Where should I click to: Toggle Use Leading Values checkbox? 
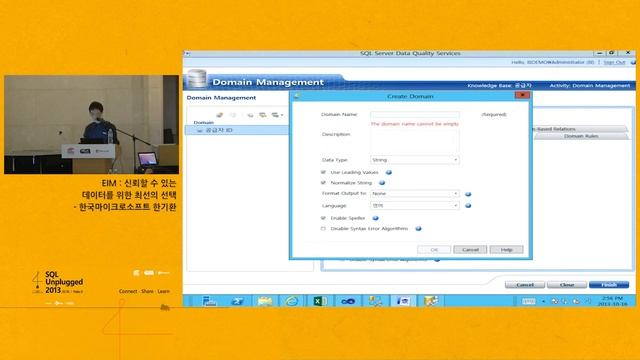[x=323, y=172]
